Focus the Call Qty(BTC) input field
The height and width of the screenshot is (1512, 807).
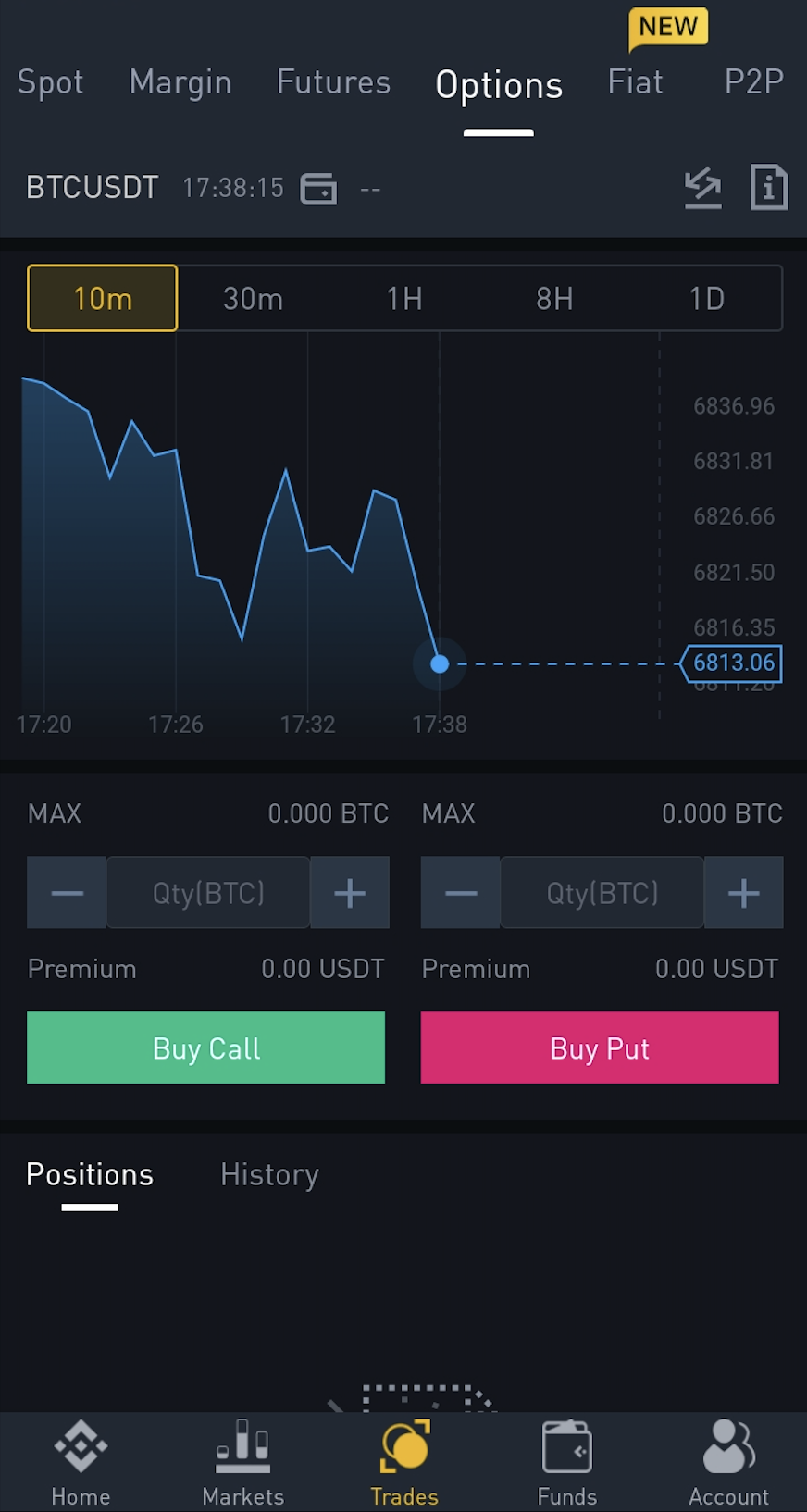208,893
